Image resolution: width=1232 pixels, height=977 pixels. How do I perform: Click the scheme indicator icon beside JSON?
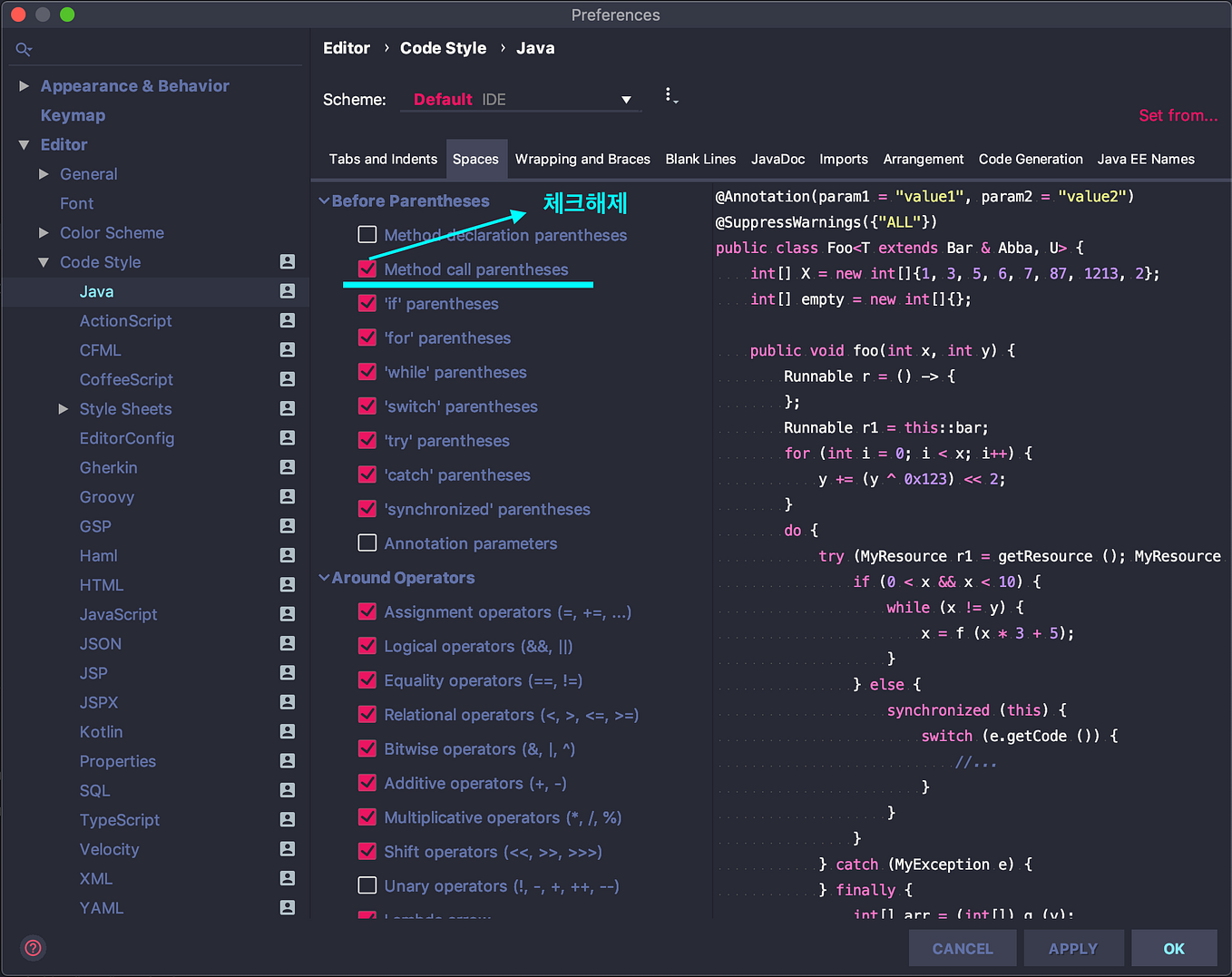(x=287, y=643)
